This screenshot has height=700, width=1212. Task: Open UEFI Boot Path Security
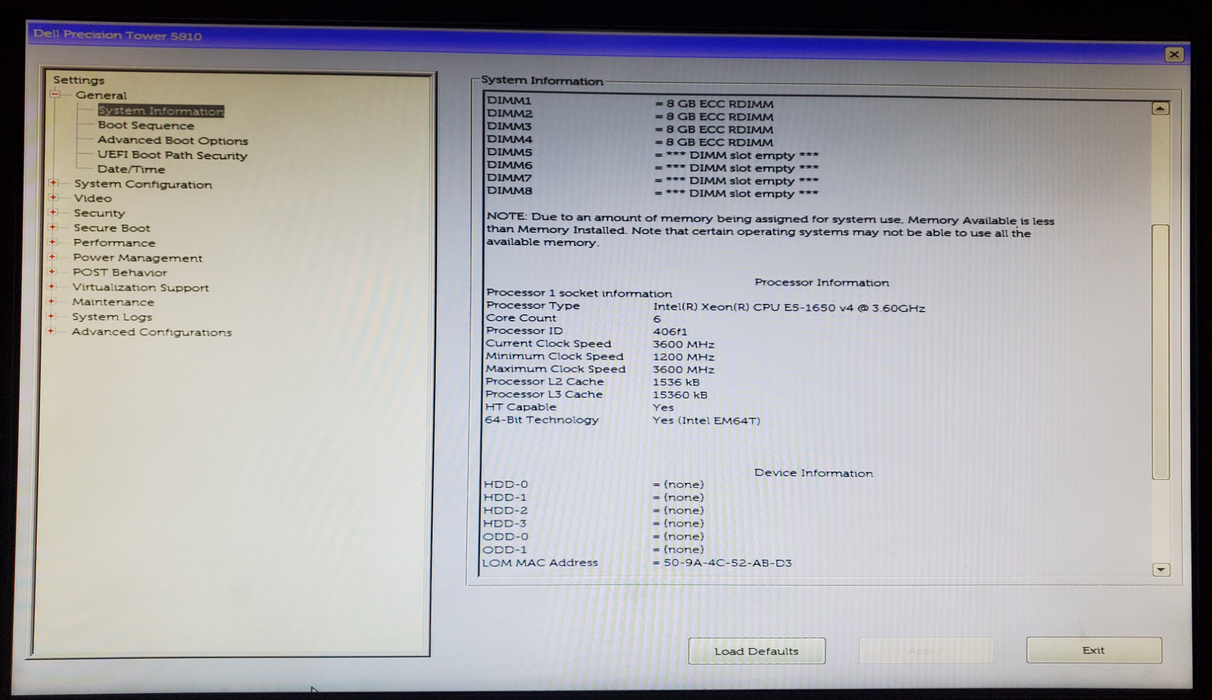click(172, 155)
